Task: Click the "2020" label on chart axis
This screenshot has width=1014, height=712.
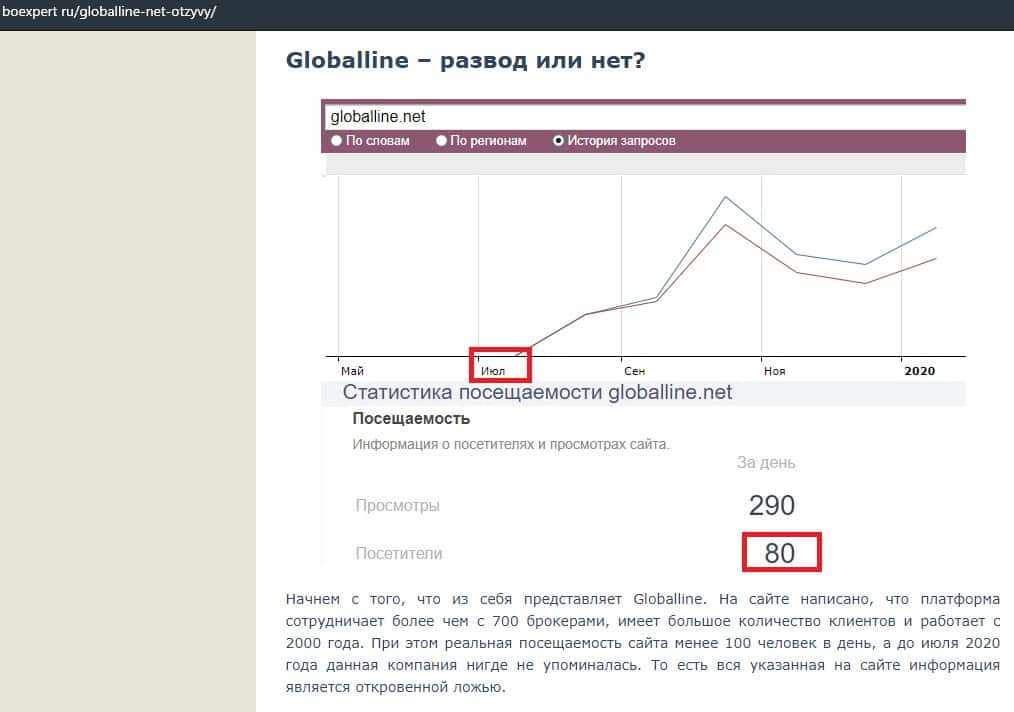Action: pos(919,371)
